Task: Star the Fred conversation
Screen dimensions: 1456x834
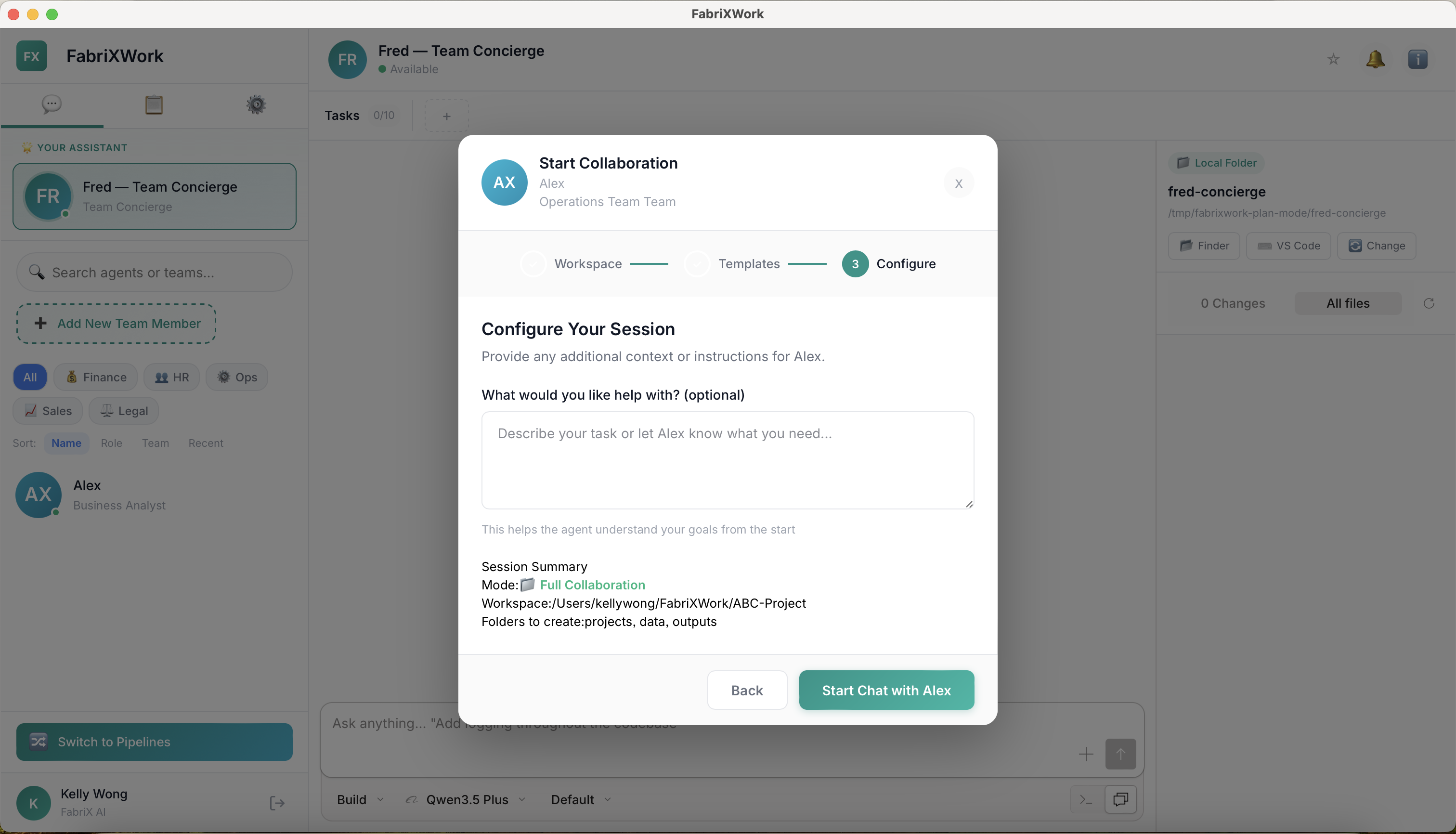Action: pos(1333,59)
